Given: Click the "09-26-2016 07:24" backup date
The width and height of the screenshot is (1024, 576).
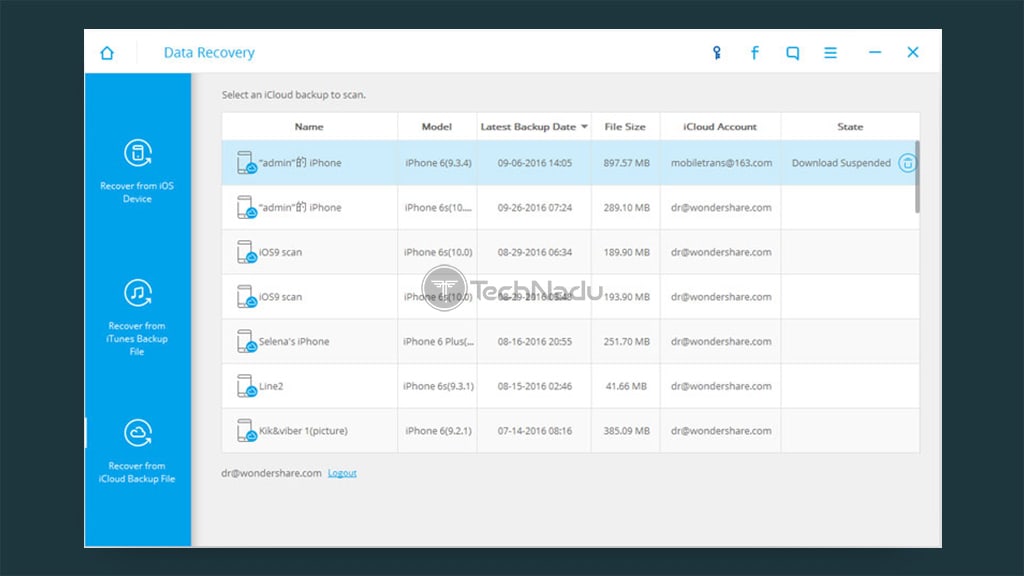Looking at the screenshot, I should [x=534, y=207].
